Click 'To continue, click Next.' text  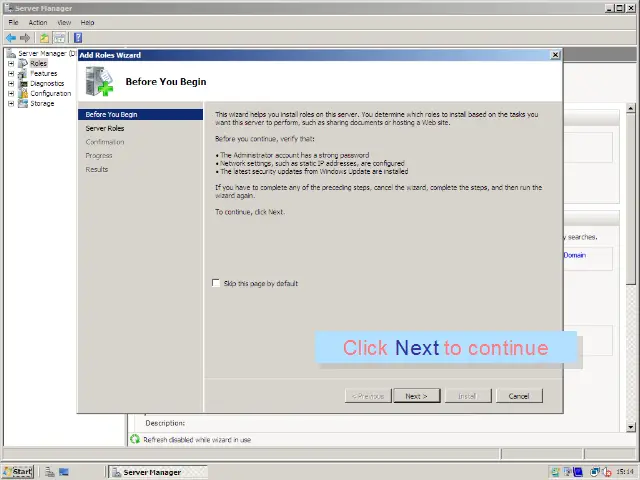(x=250, y=212)
